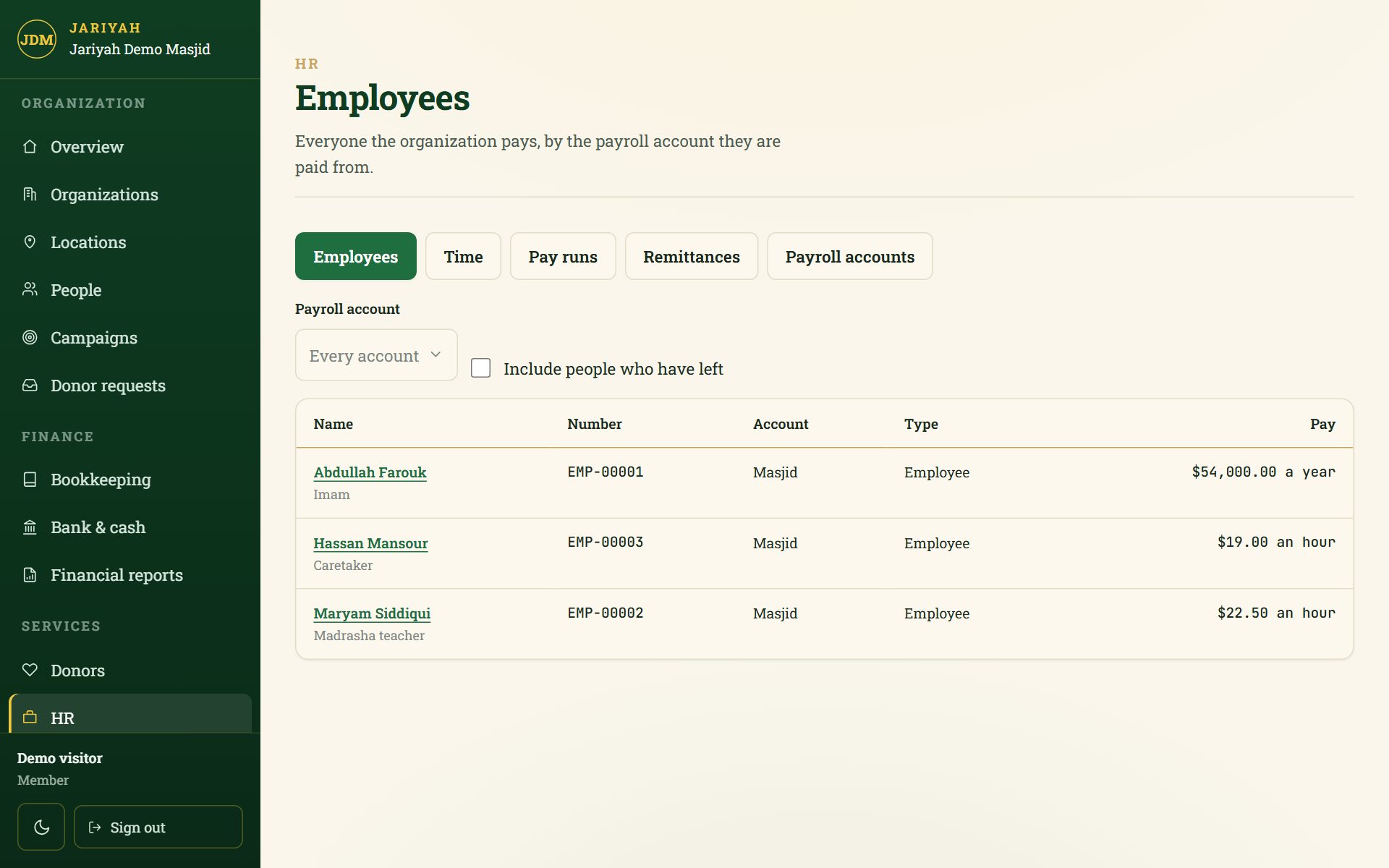Click the Locations pin icon
Image resolution: width=1389 pixels, height=868 pixels.
(x=30, y=242)
